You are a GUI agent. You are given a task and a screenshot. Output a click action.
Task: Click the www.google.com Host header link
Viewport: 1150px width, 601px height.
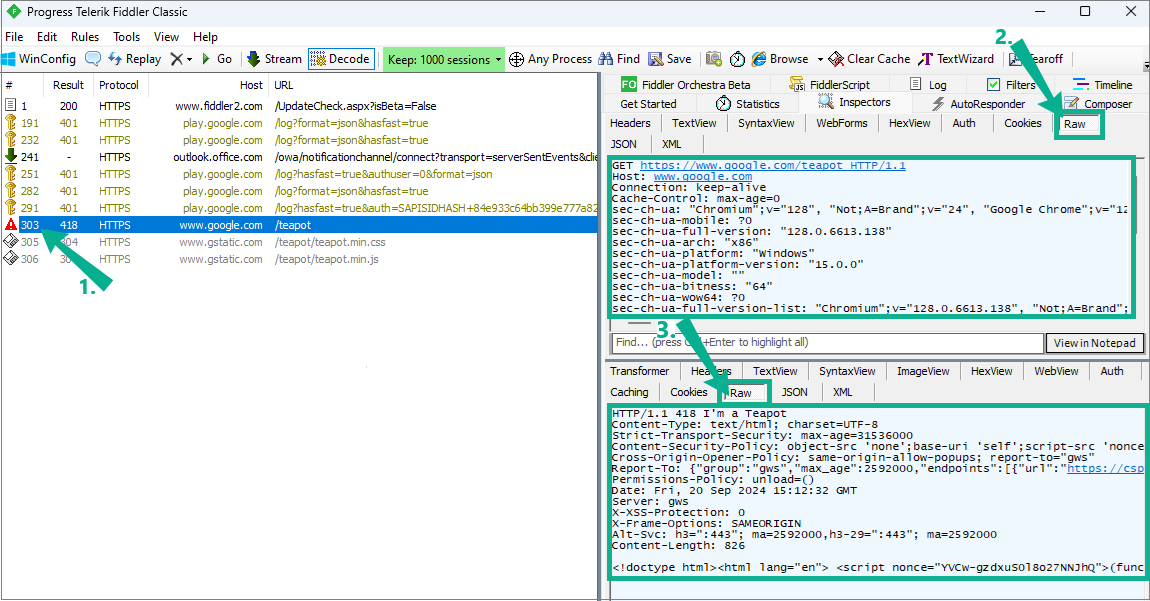703,176
